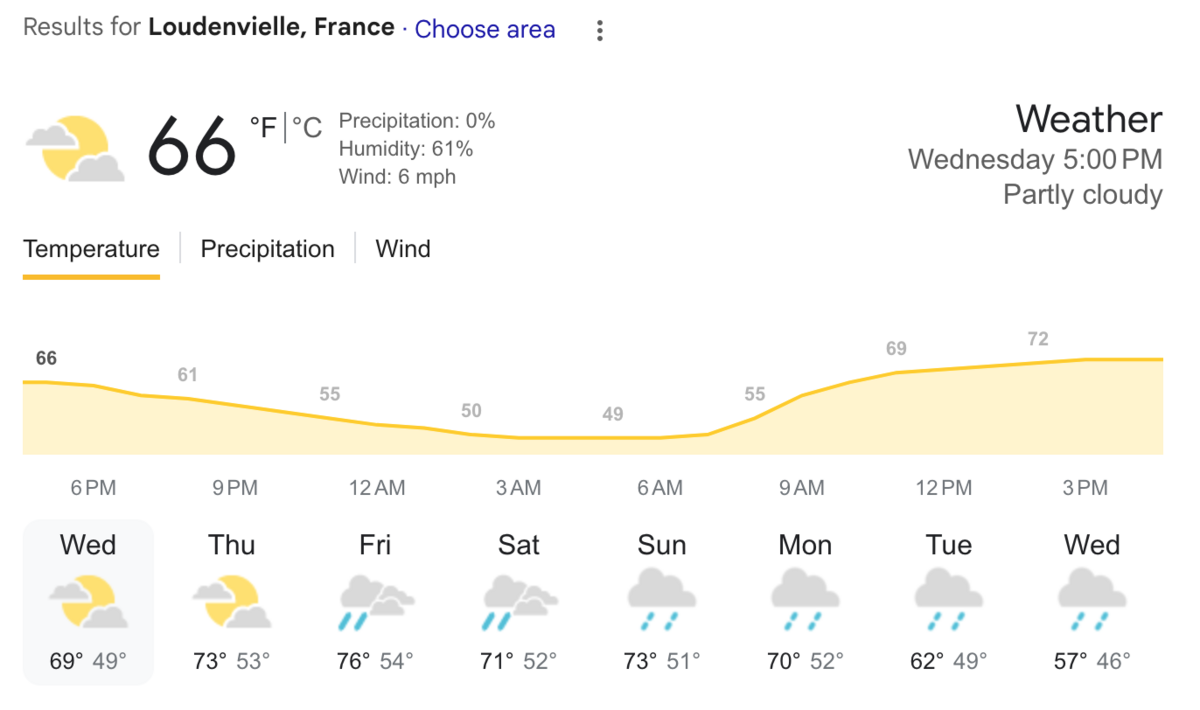Screen dimensions: 1200x710
Task: Open the Wind tab
Action: tap(403, 248)
